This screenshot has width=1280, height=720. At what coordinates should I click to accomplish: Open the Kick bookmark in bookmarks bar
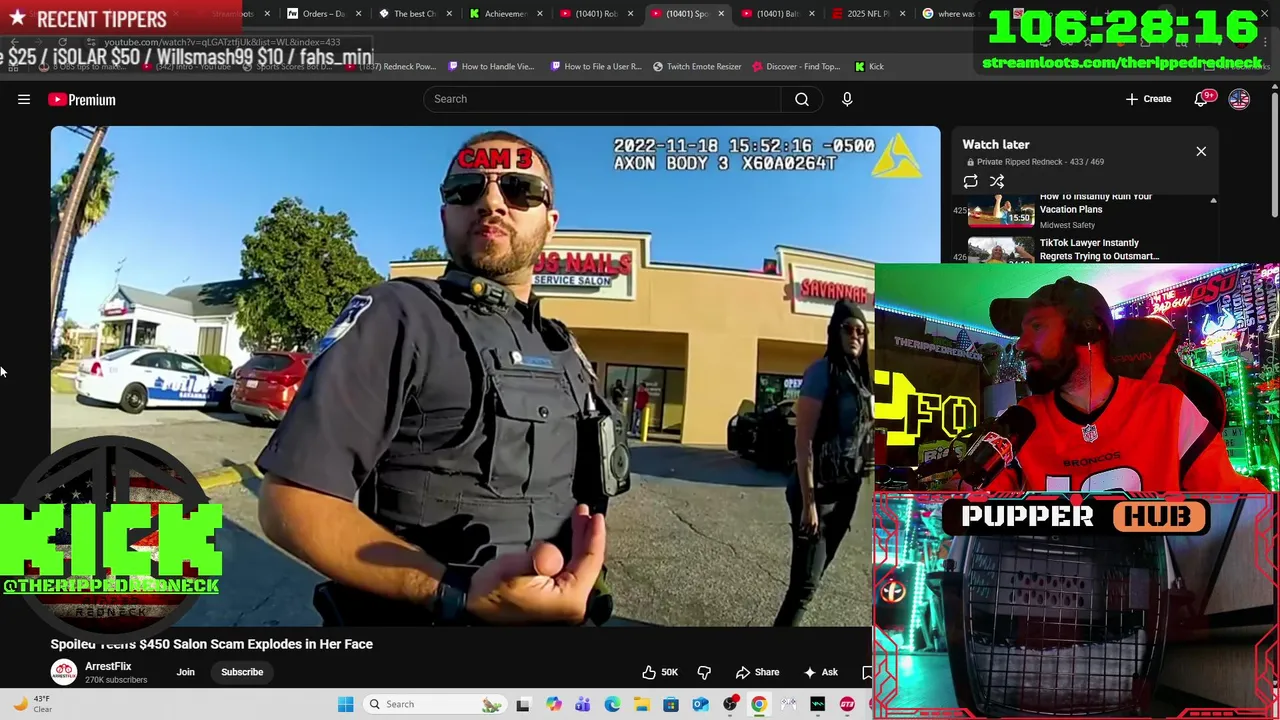point(869,66)
